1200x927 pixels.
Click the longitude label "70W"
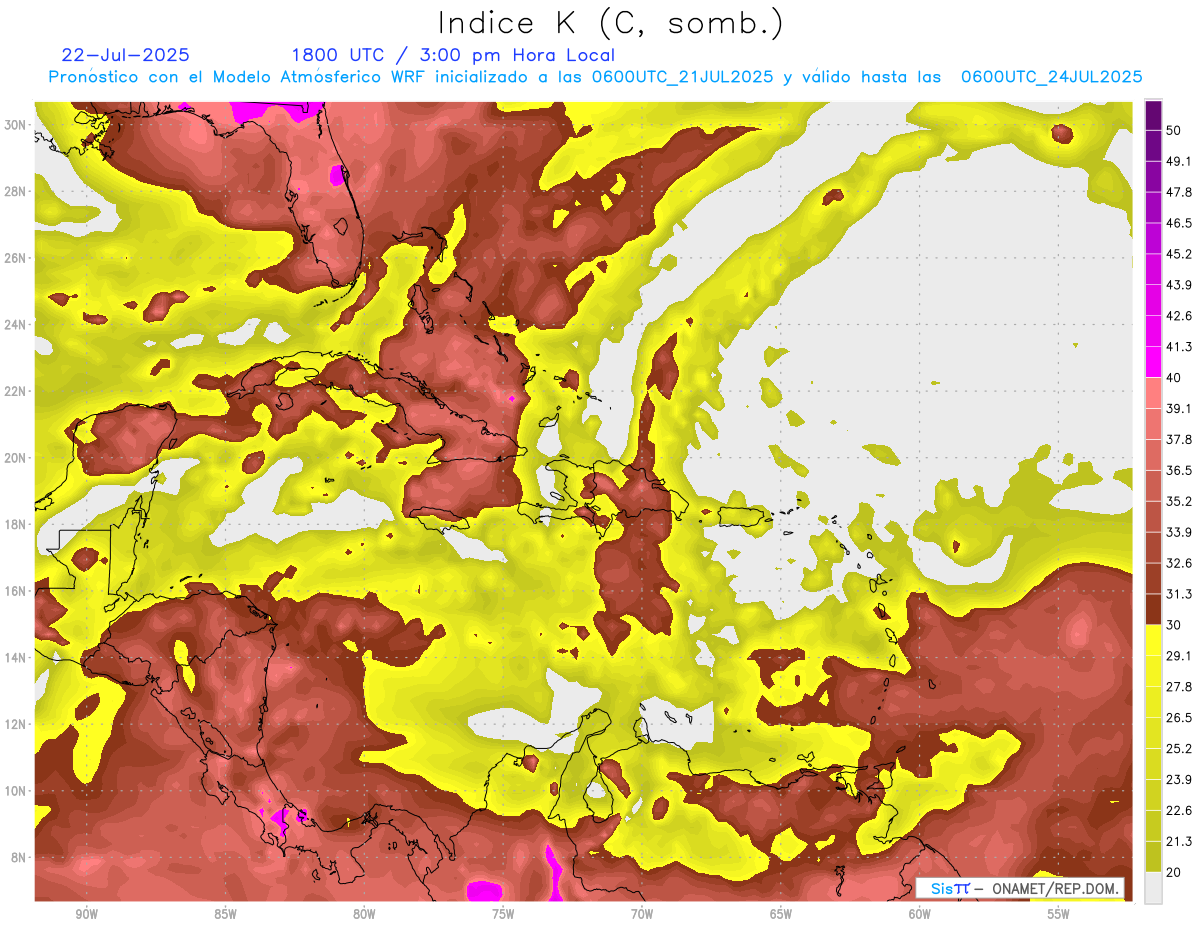point(642,914)
